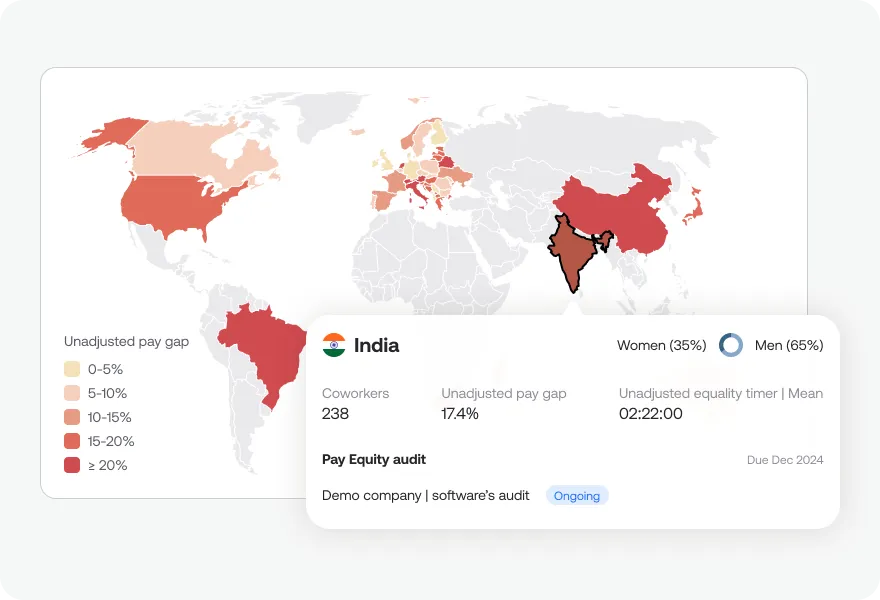880x600 pixels.
Task: Open Demo company software's audit entry
Action: tap(425, 496)
